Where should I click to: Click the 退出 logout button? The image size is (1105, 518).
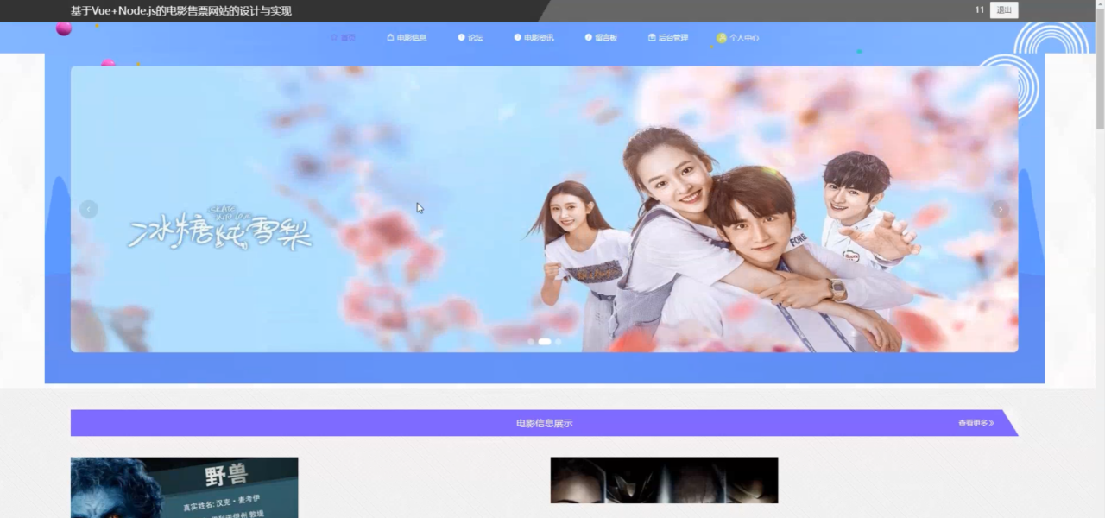(x=1004, y=10)
